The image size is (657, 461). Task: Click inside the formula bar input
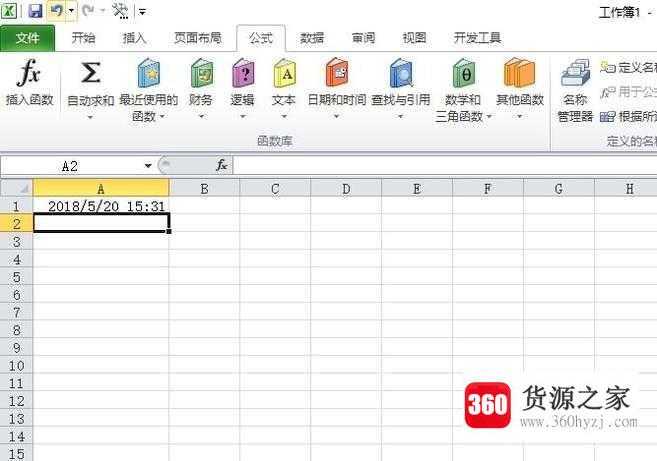coord(444,166)
